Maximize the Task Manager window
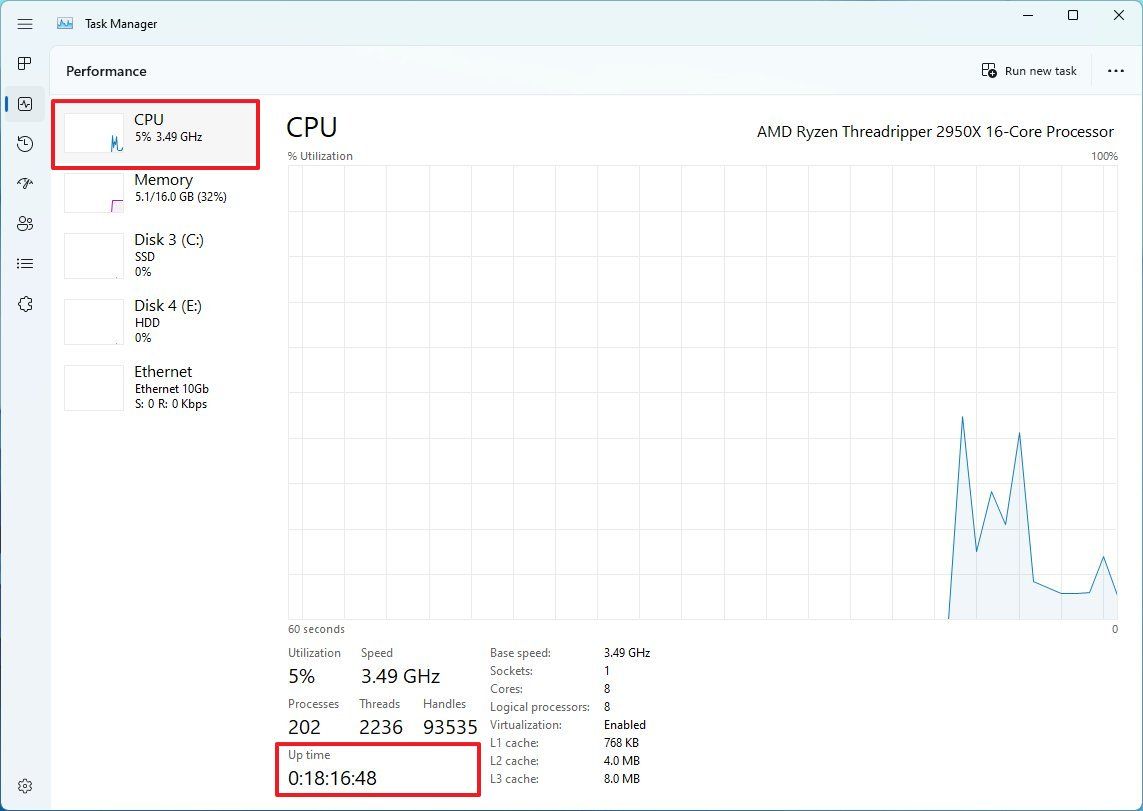The width and height of the screenshot is (1143, 811). point(1073,15)
